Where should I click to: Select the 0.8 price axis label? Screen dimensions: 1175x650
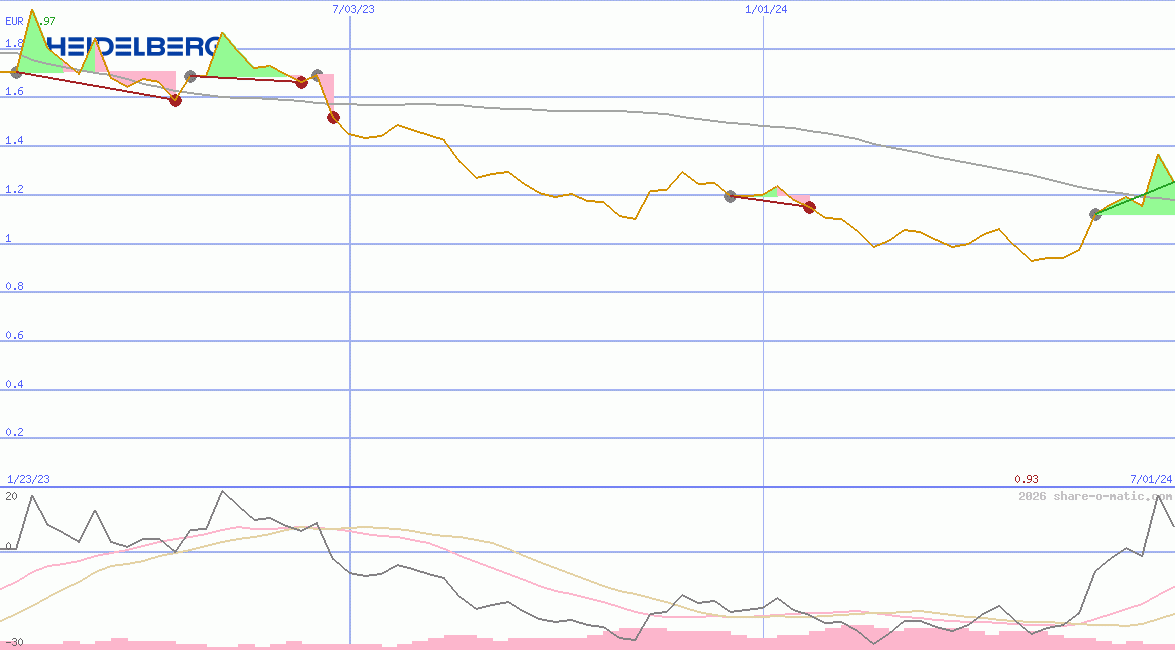point(14,287)
